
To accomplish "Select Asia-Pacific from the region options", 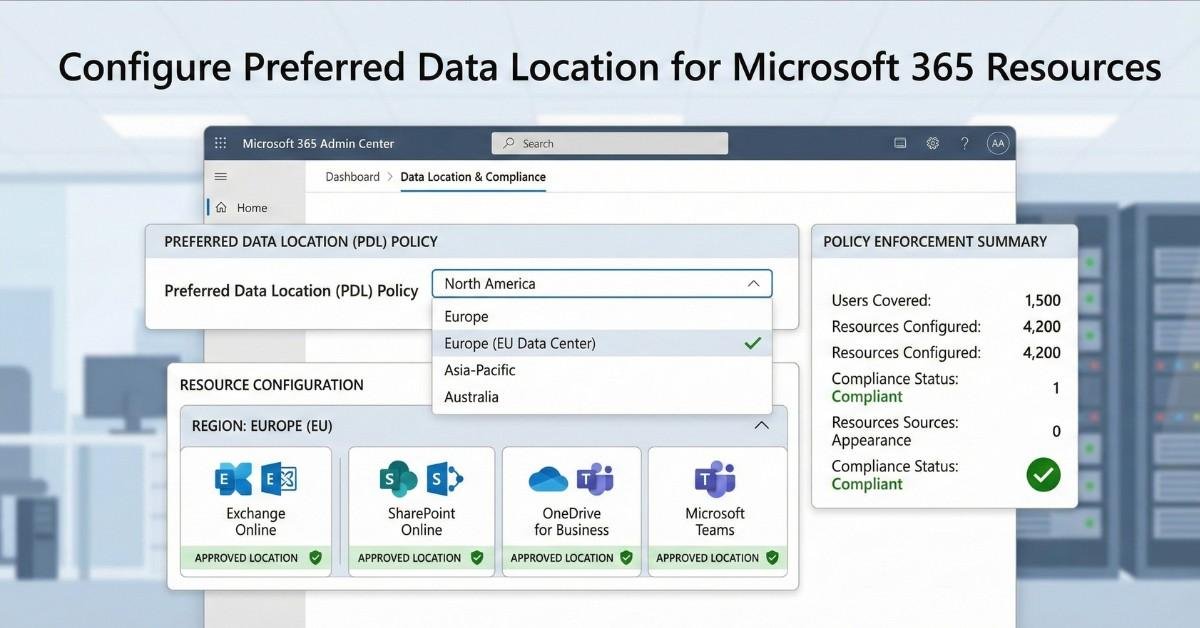I will 480,370.
